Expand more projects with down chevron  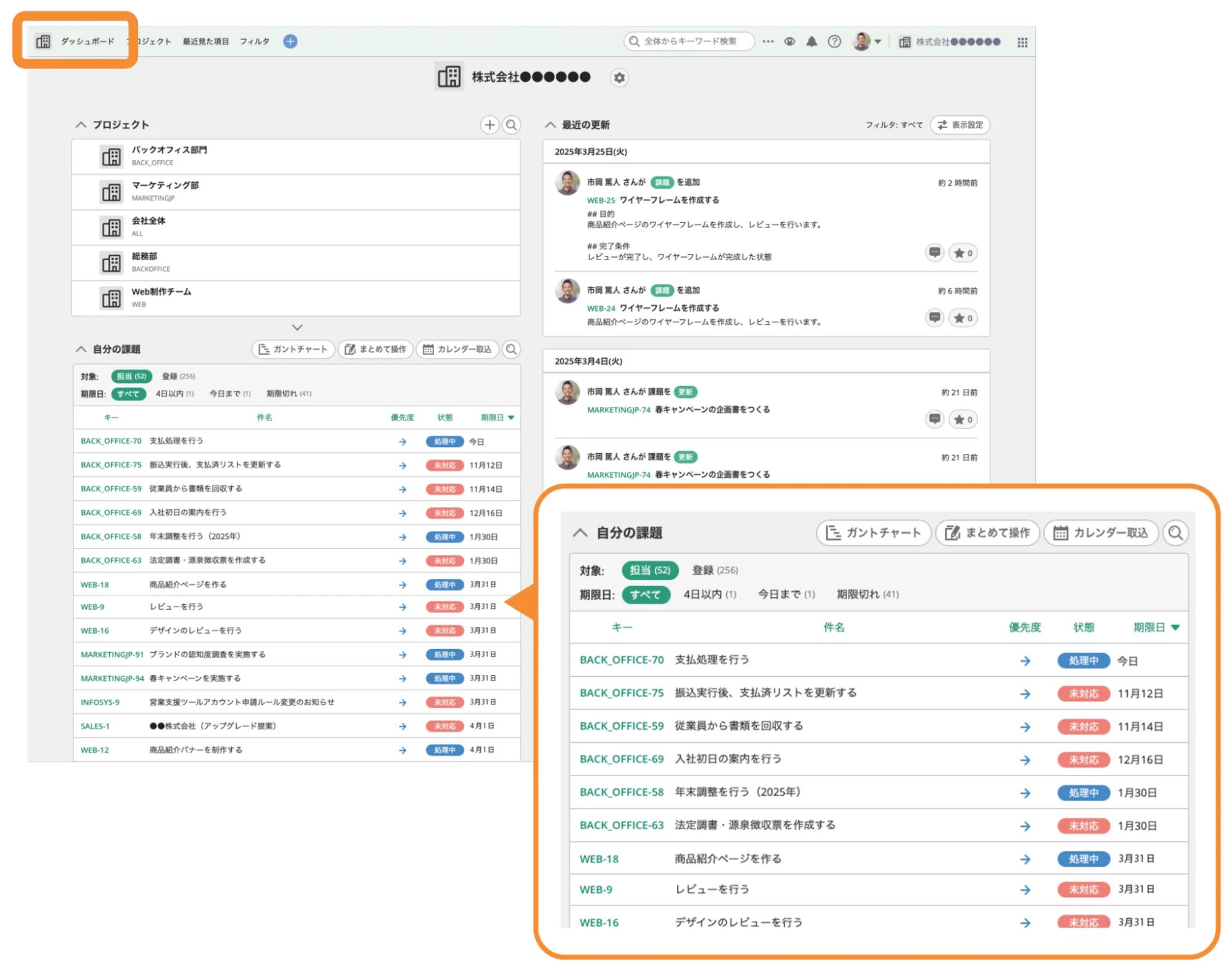coord(297,327)
